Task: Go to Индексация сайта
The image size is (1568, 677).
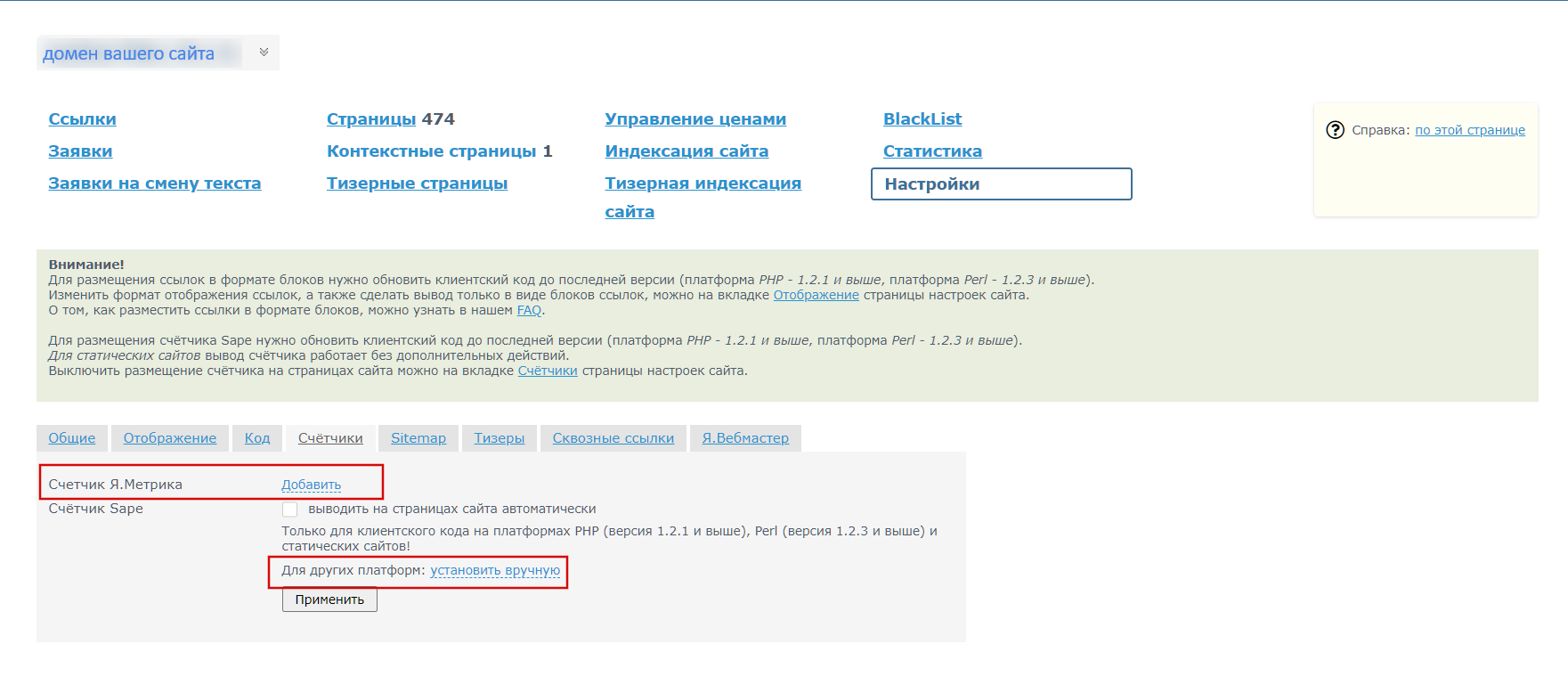Action: pos(687,151)
